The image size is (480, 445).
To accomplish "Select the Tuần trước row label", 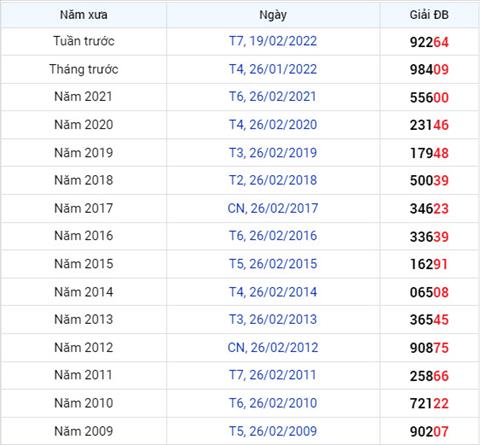I will click(x=84, y=41).
